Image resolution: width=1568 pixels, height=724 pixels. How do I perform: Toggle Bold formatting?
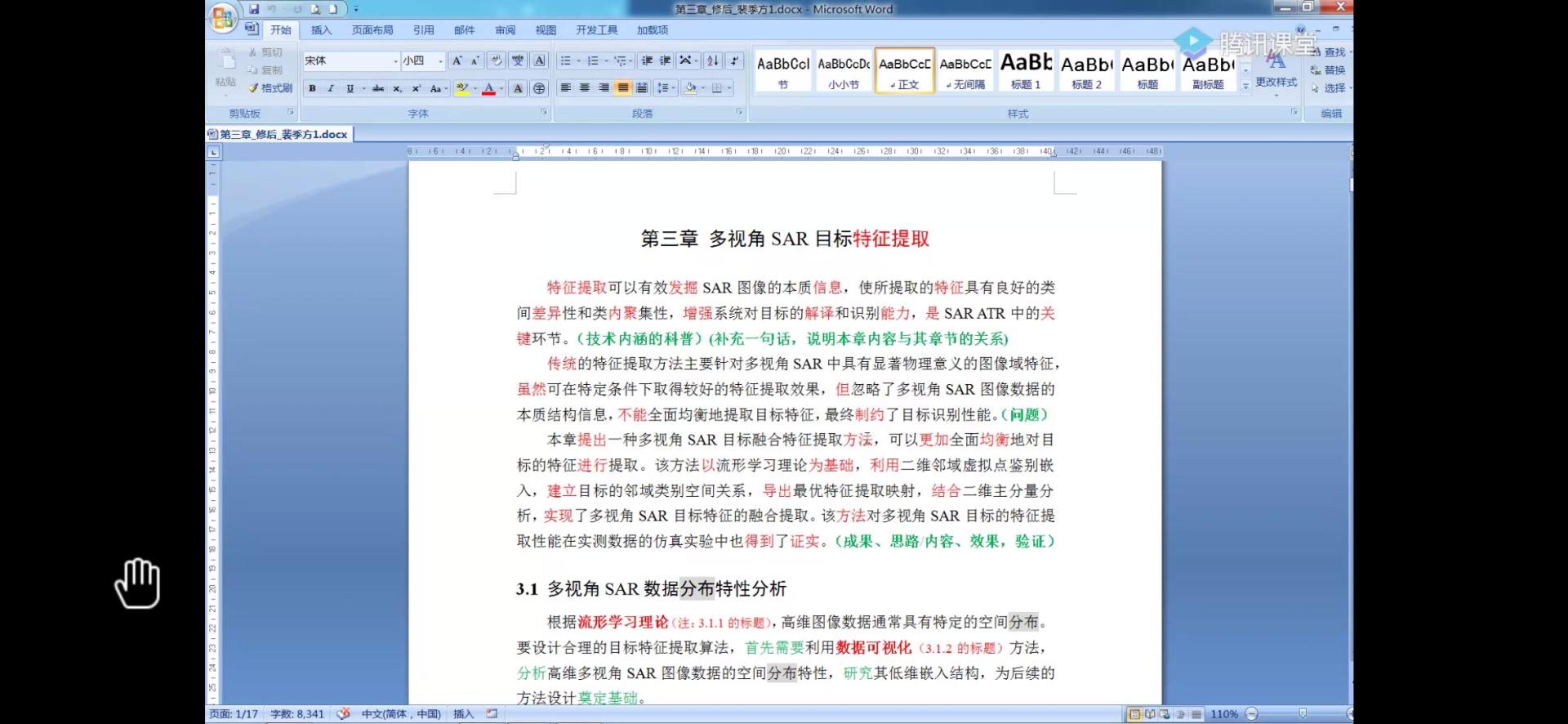coord(312,88)
